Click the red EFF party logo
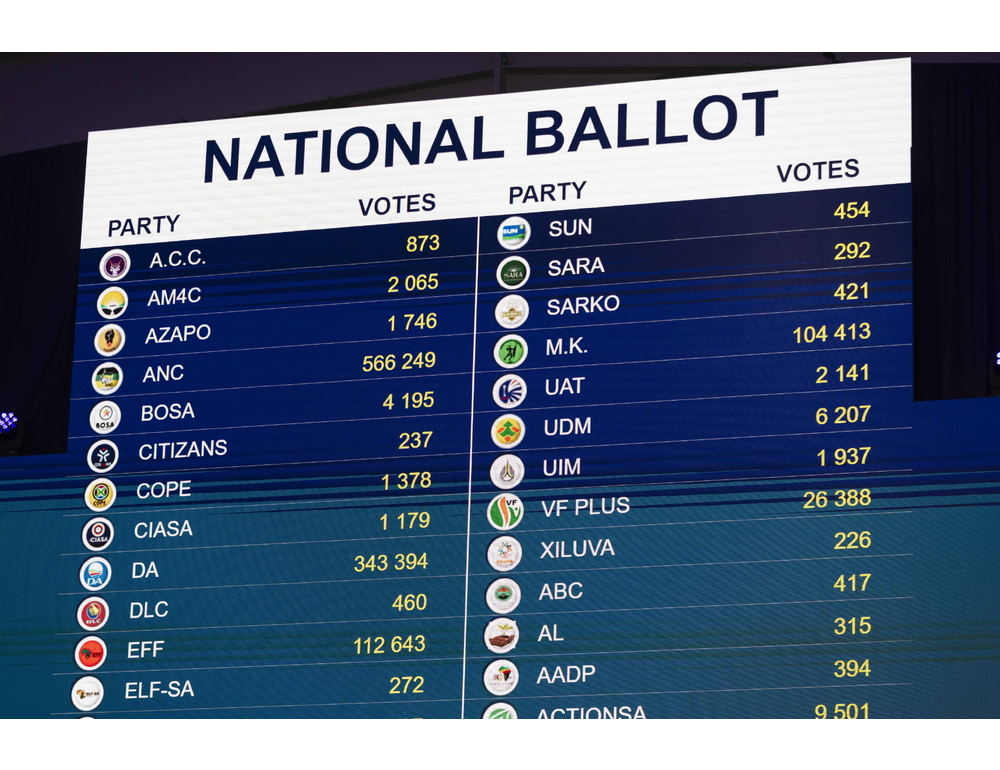The image size is (1000, 770). coord(91,654)
